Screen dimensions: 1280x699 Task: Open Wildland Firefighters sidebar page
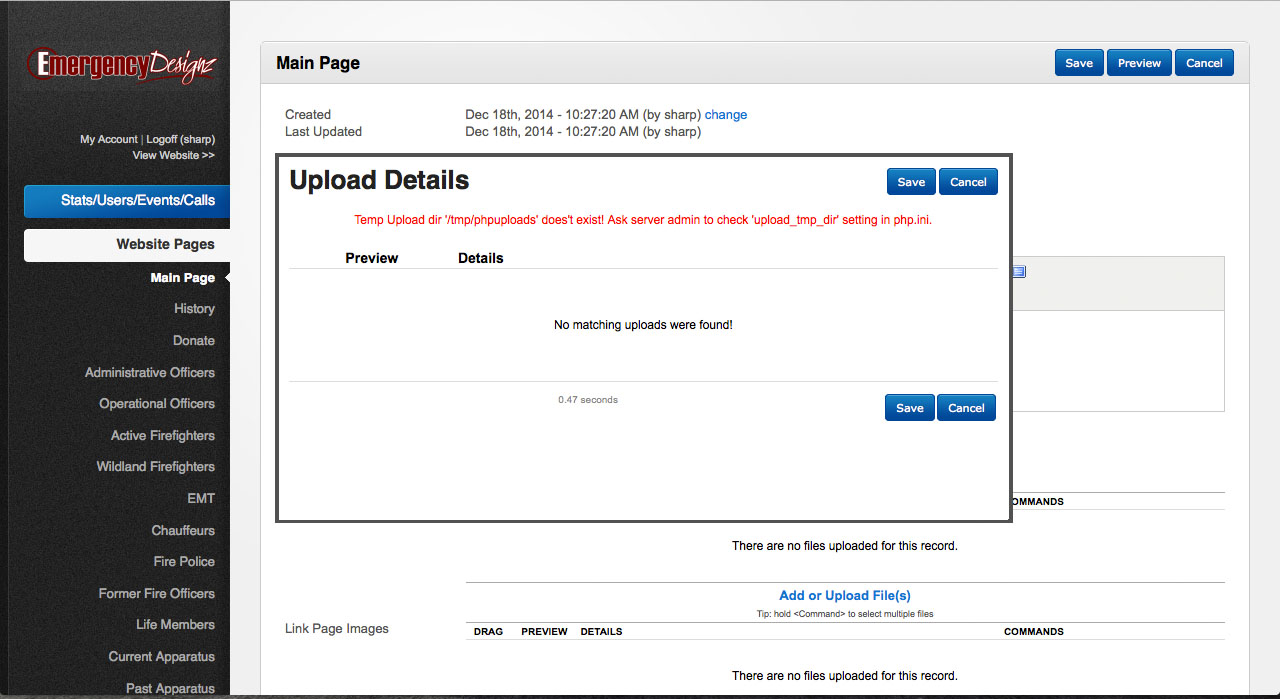pos(155,466)
